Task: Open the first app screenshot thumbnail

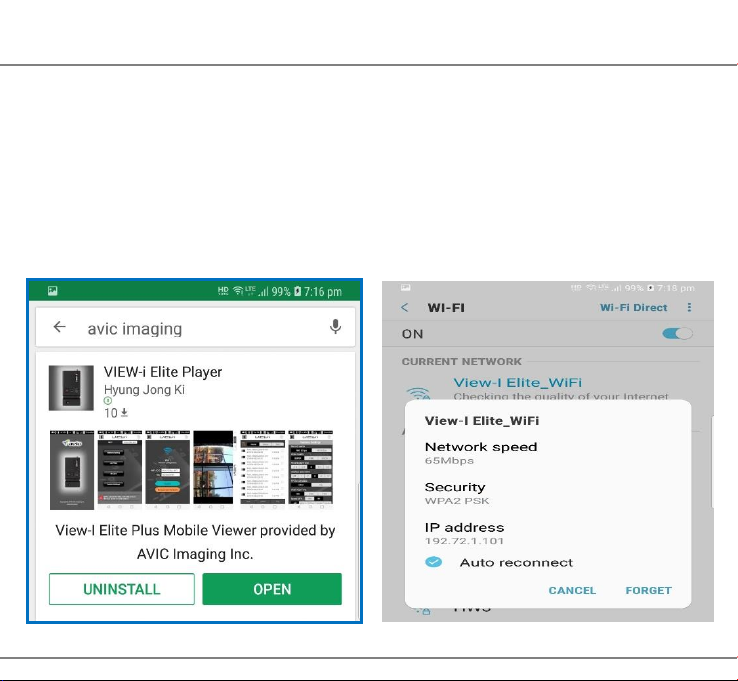Action: coord(71,469)
